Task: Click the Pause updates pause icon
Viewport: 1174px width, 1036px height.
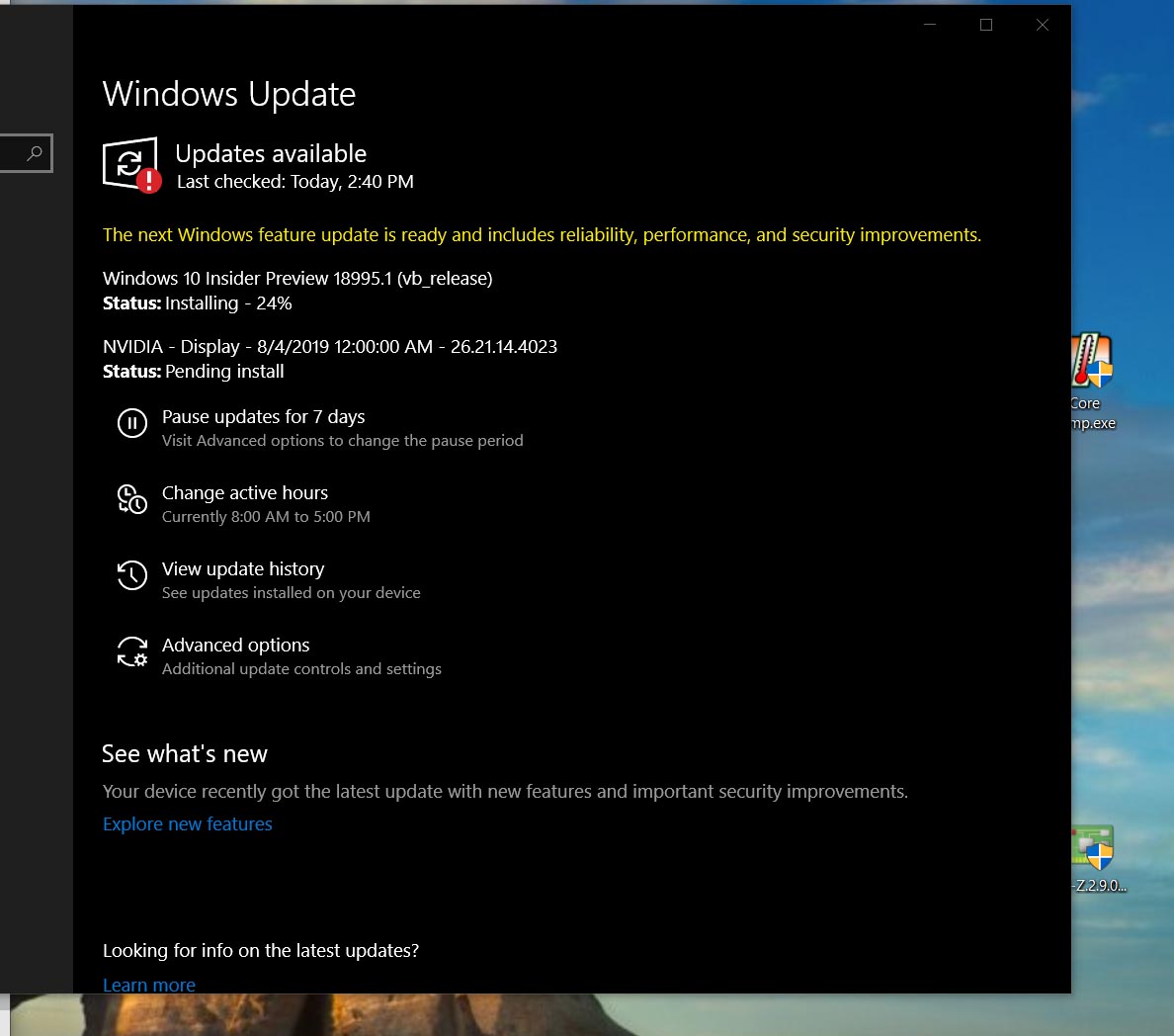Action: pos(132,424)
